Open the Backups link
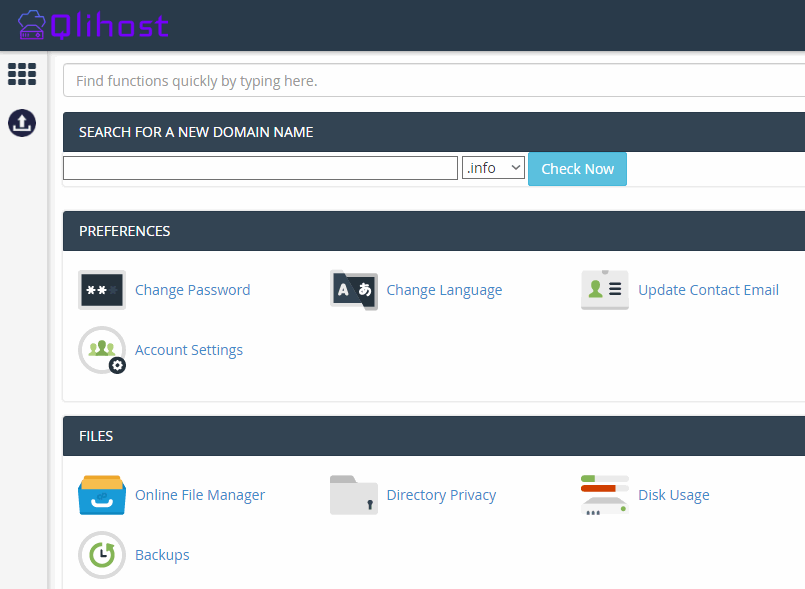 162,555
